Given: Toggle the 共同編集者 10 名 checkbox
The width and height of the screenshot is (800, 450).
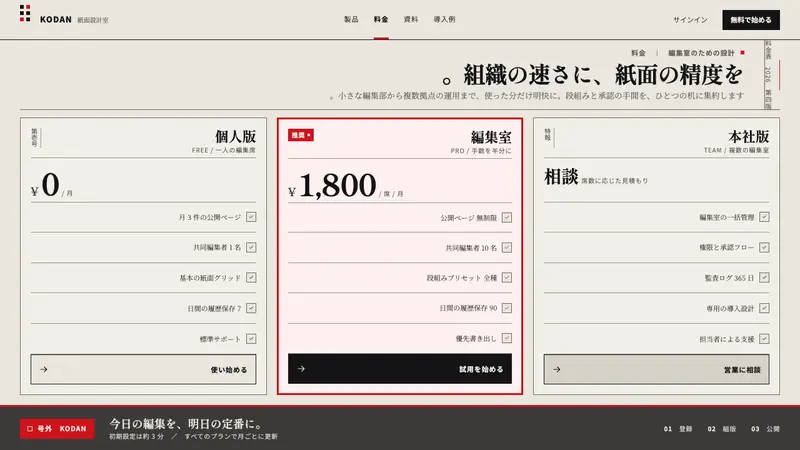Looking at the screenshot, I should pyautogui.click(x=507, y=247).
